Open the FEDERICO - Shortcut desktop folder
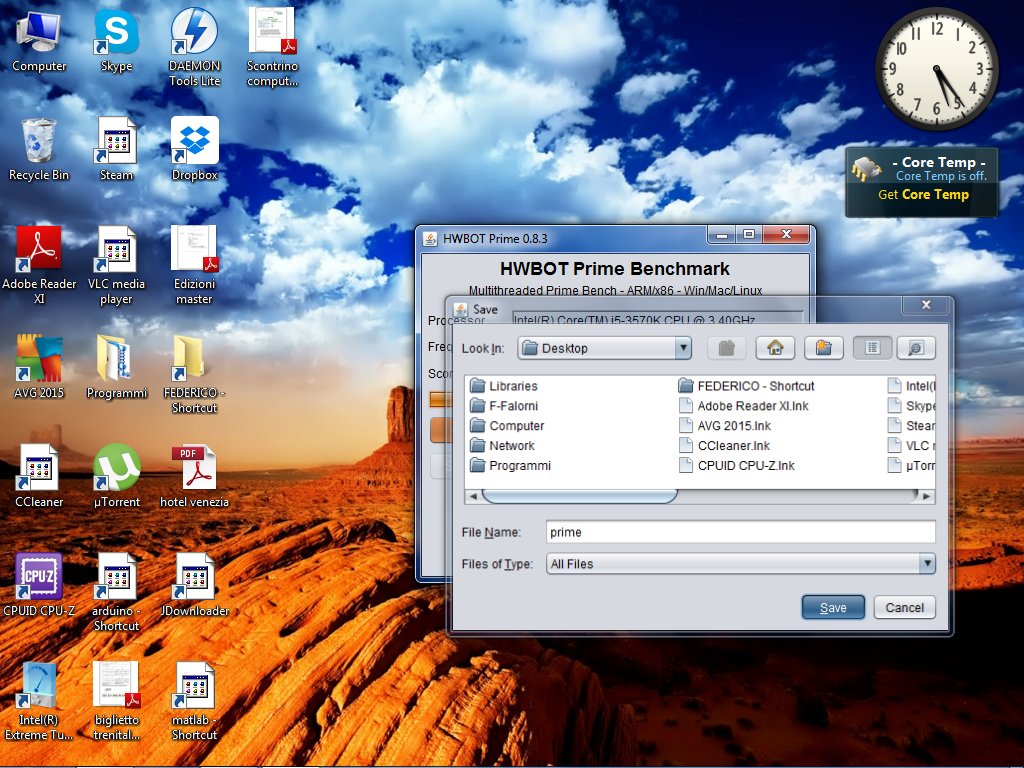 click(x=194, y=374)
